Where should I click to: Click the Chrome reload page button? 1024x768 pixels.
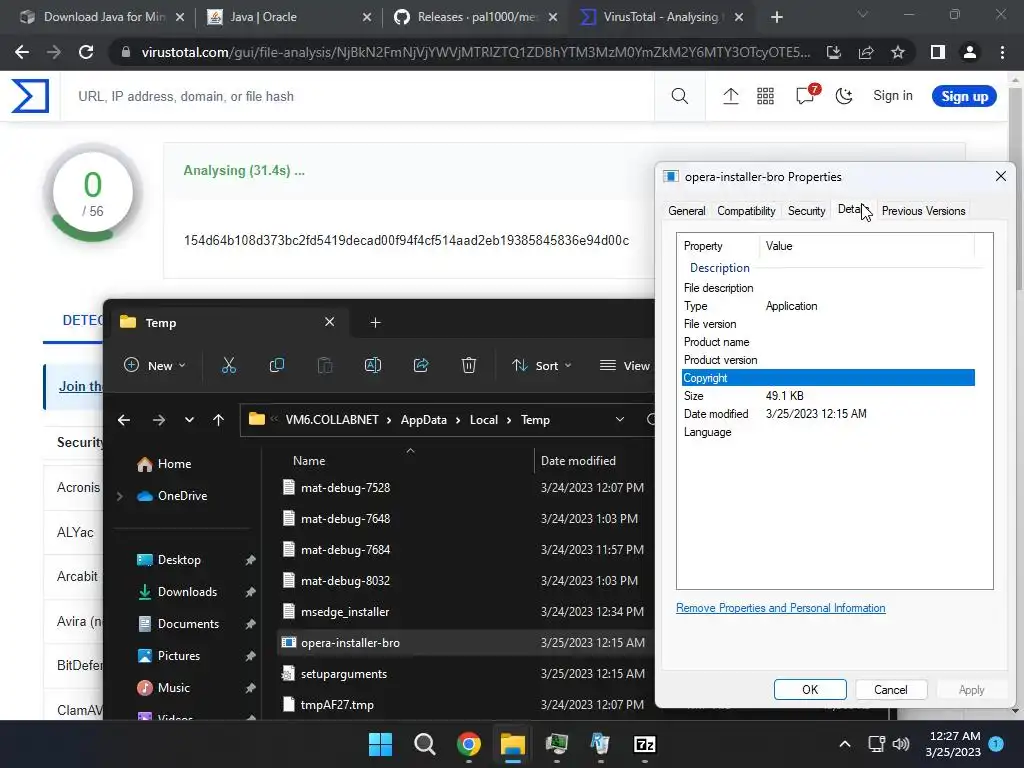86,52
